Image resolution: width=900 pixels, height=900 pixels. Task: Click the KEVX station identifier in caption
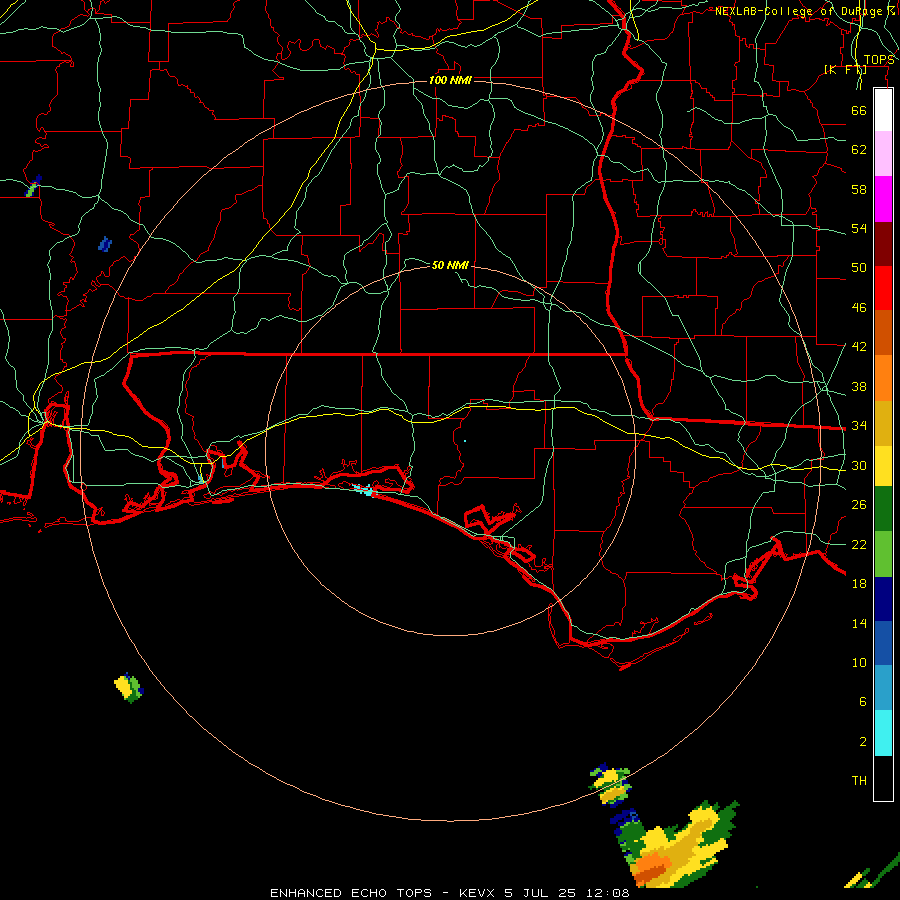476,893
